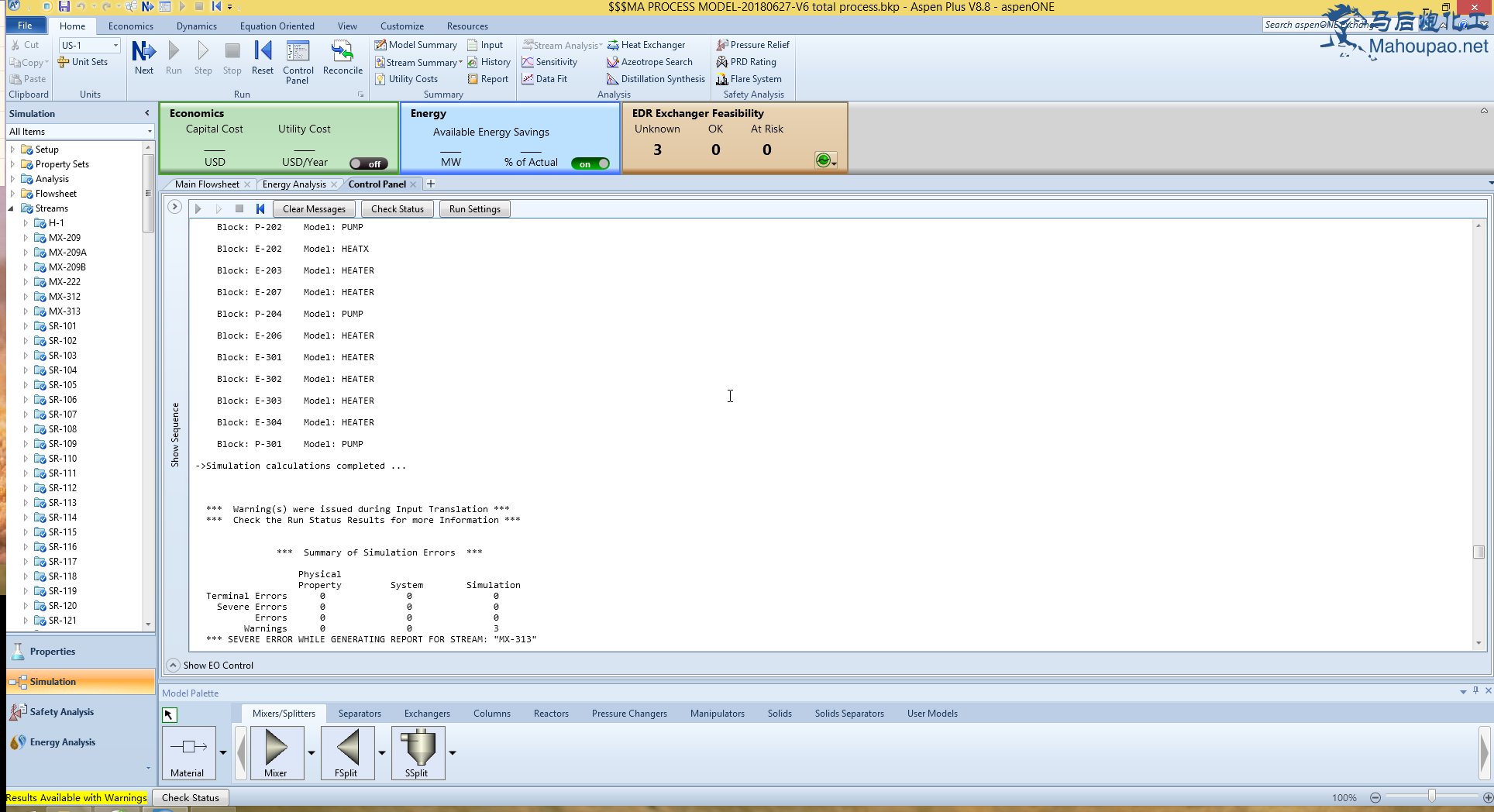The width and height of the screenshot is (1494, 812).
Task: Click the Reconcile icon
Action: tap(343, 57)
